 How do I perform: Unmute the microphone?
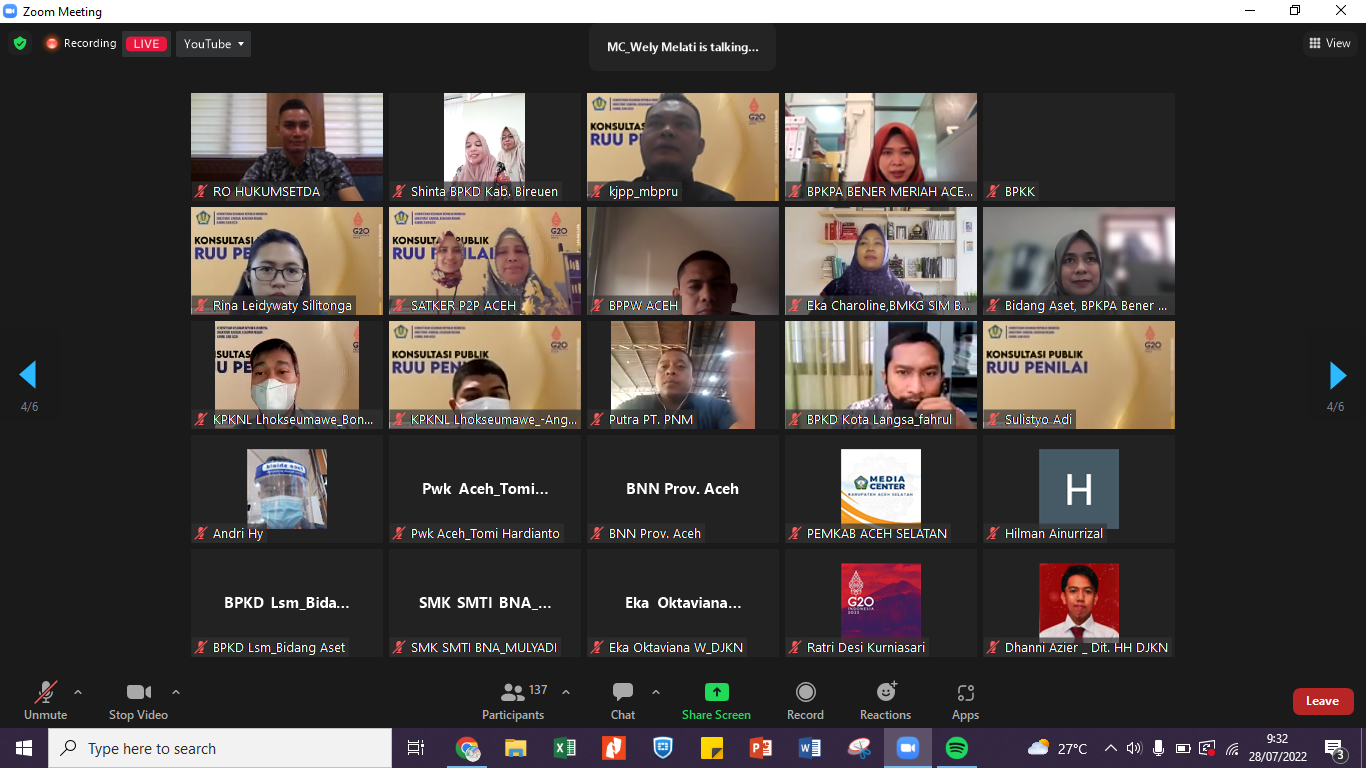[x=45, y=700]
